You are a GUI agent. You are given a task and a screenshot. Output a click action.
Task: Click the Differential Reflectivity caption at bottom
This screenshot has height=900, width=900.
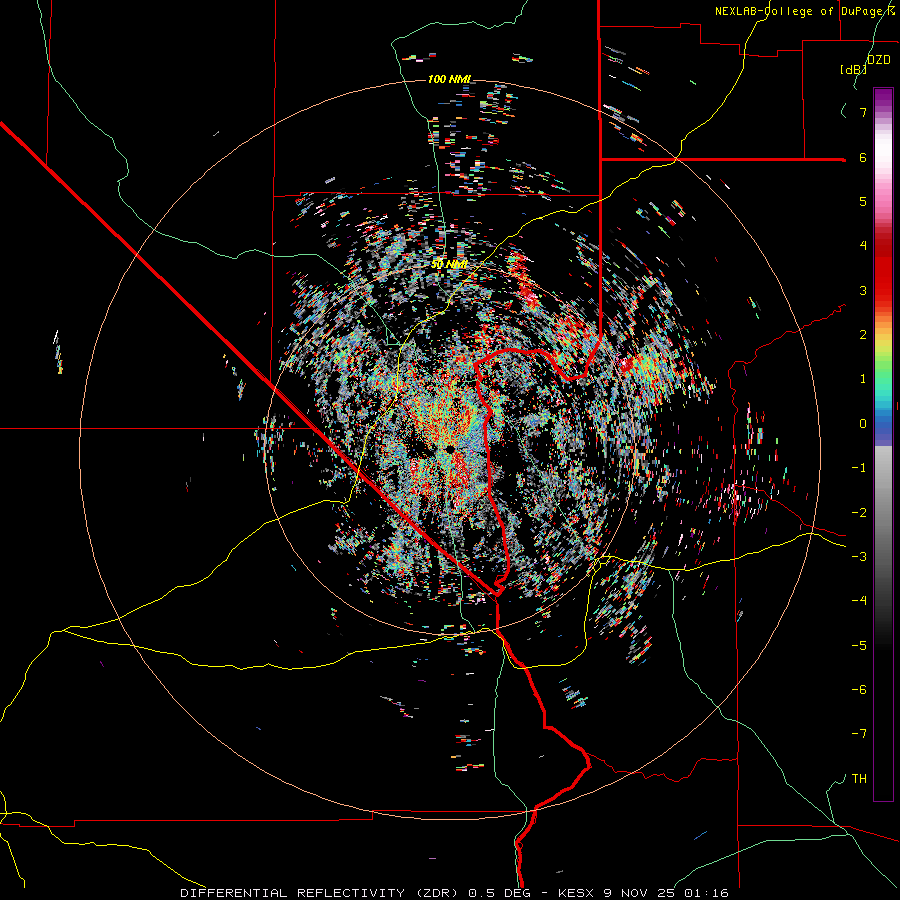coord(454,893)
